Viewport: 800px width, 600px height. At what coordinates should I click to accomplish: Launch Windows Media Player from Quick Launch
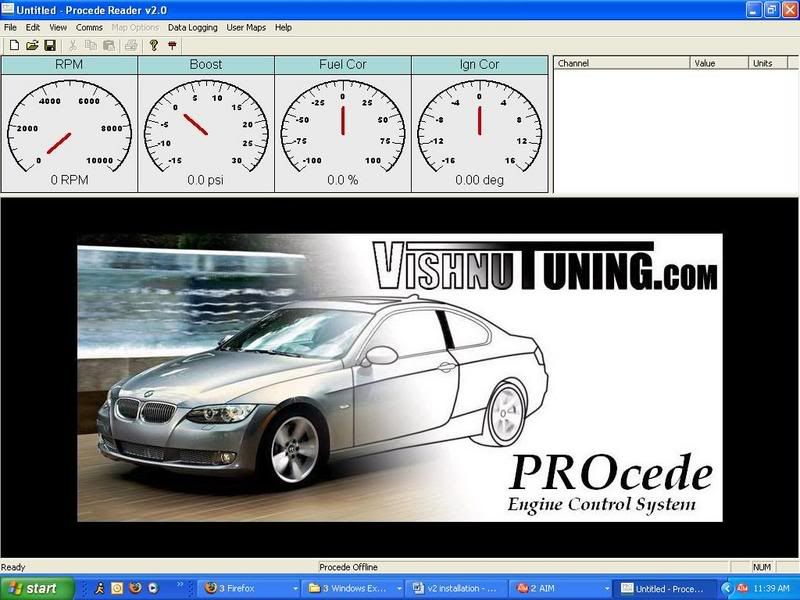pos(153,588)
